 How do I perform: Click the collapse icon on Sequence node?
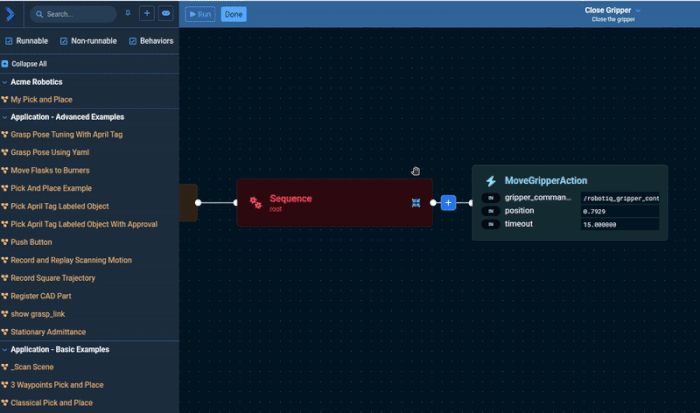415,203
